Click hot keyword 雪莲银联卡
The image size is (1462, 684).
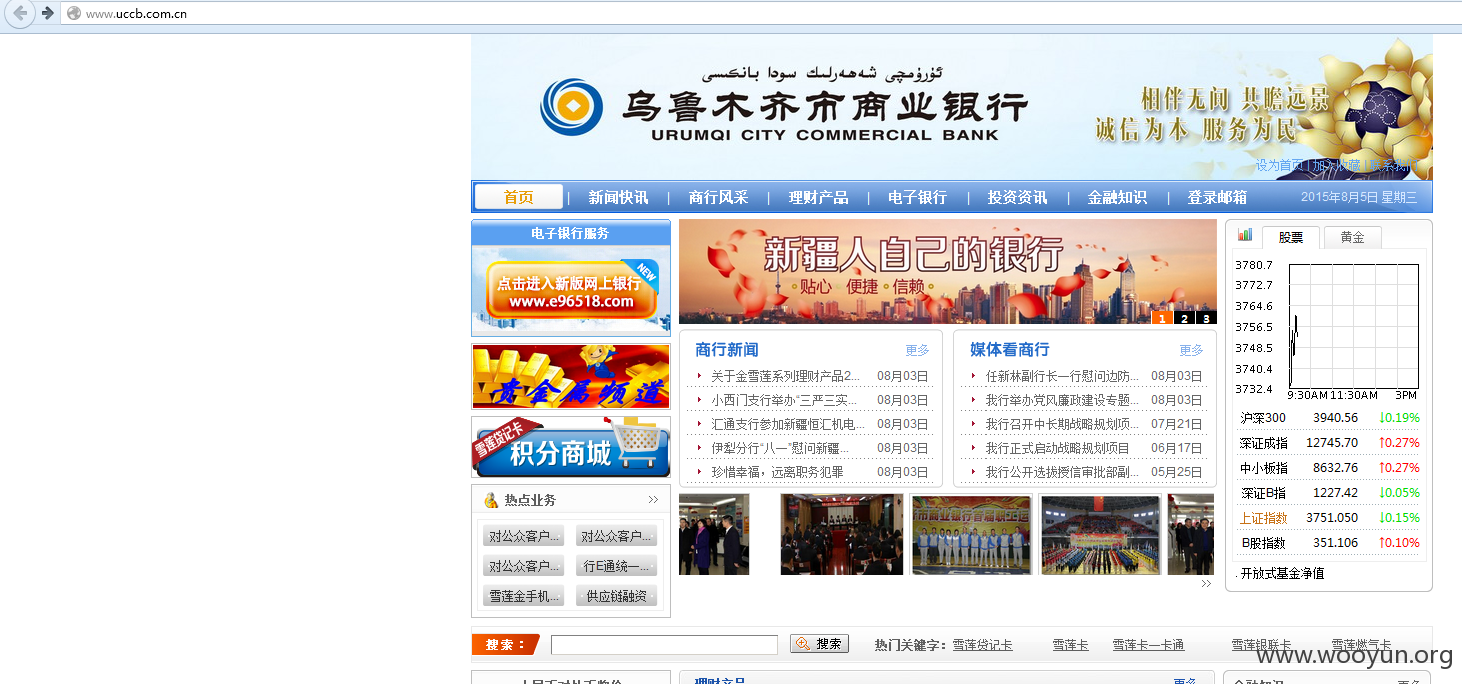coord(1261,645)
